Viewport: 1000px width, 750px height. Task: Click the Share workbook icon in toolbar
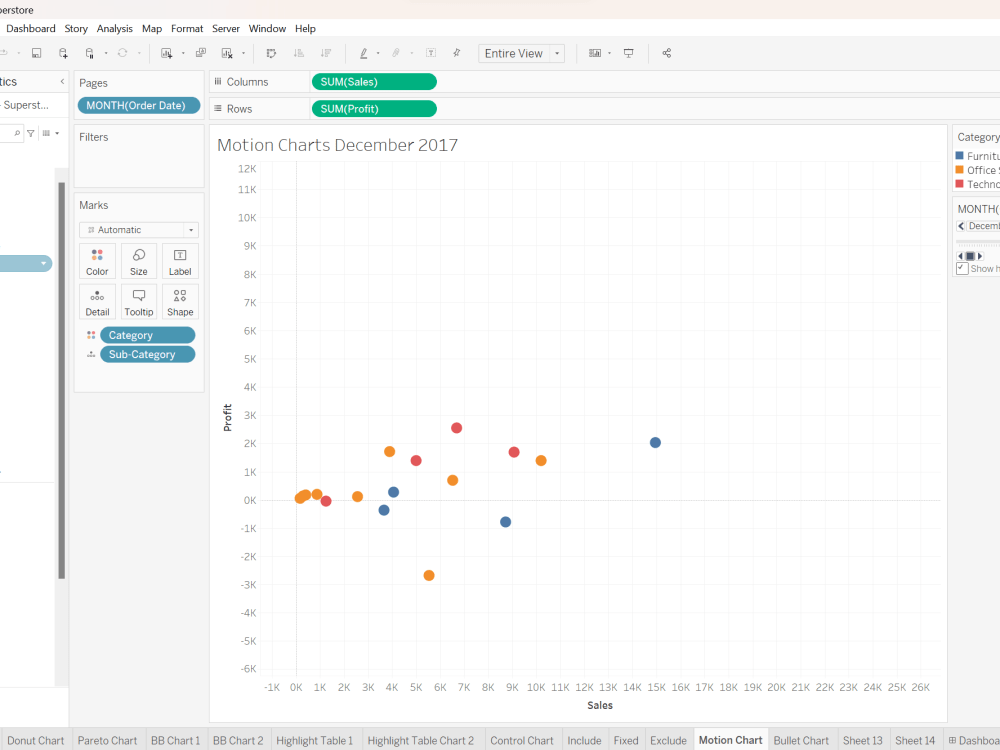[666, 53]
